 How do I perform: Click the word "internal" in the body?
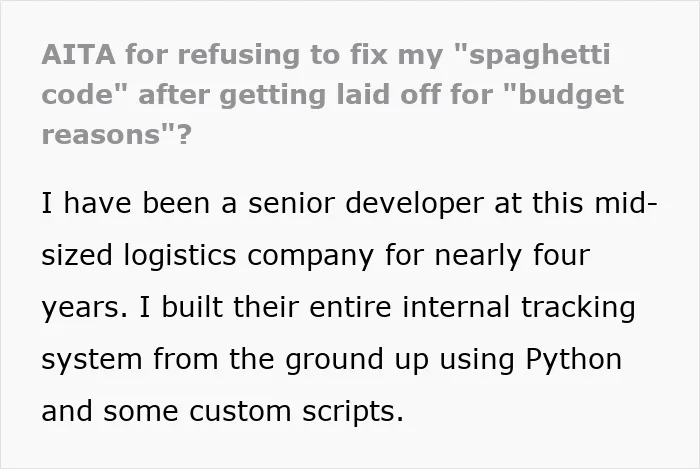tap(456, 307)
